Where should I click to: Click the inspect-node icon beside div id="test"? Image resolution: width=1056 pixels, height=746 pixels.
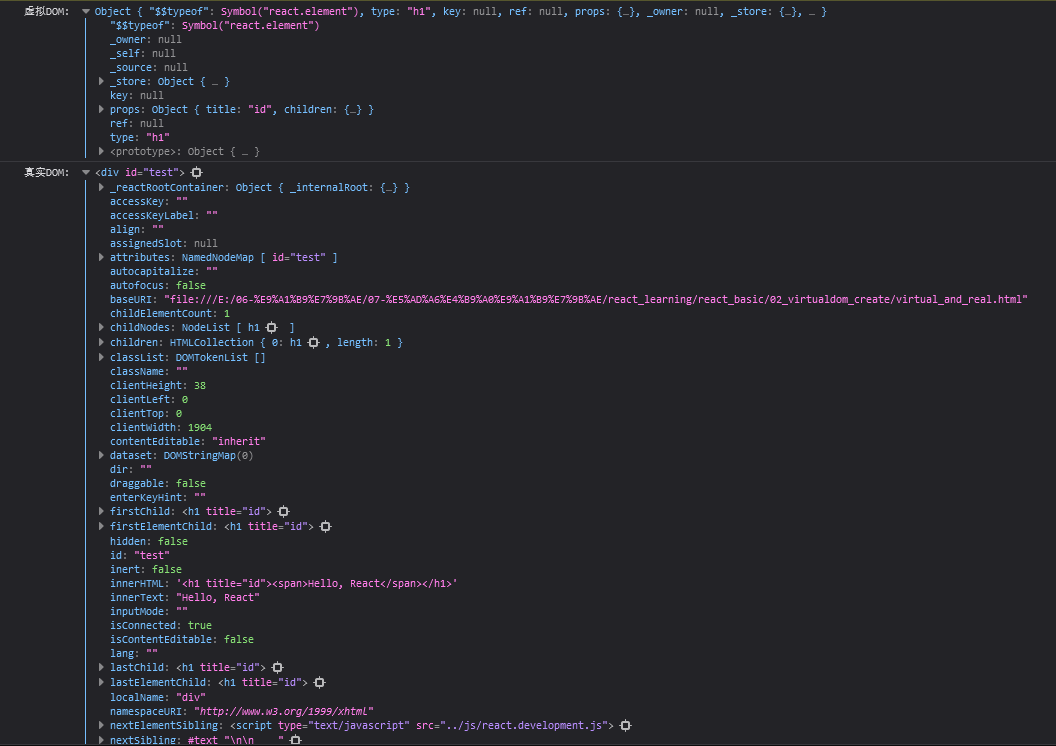click(197, 173)
